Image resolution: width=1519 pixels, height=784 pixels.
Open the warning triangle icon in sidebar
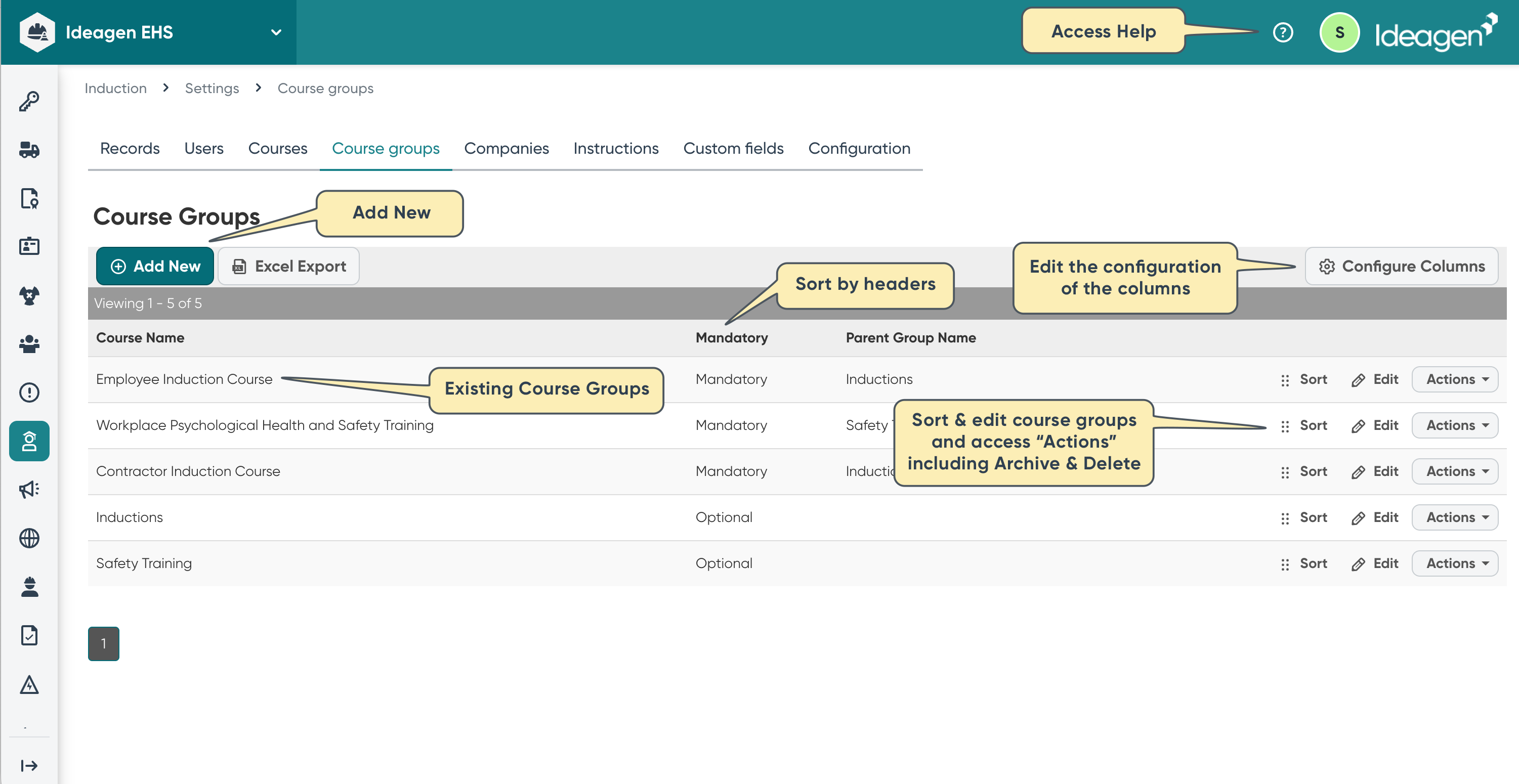pos(29,684)
